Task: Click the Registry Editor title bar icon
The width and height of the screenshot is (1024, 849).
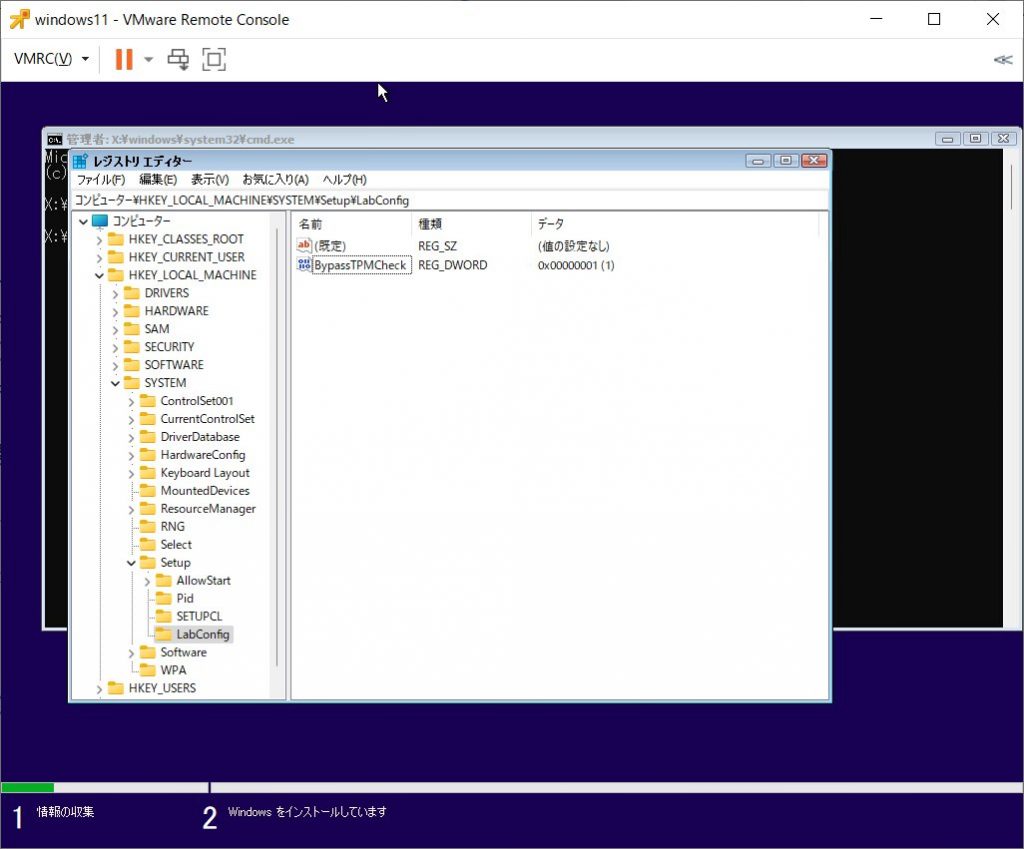Action: point(80,161)
